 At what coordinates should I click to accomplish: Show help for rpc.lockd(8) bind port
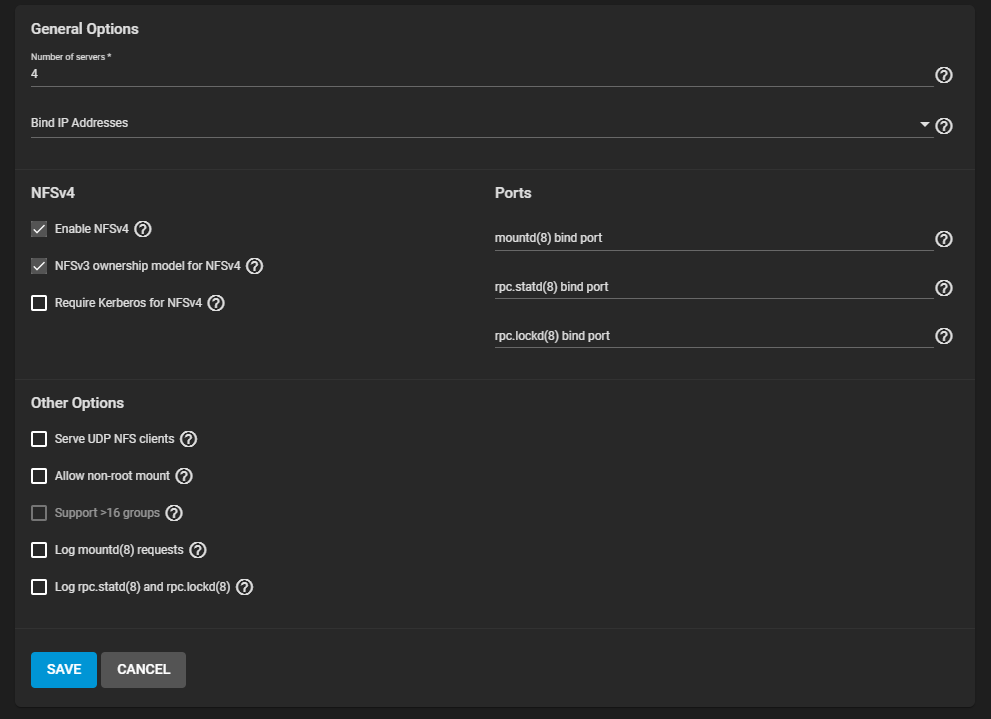[943, 336]
